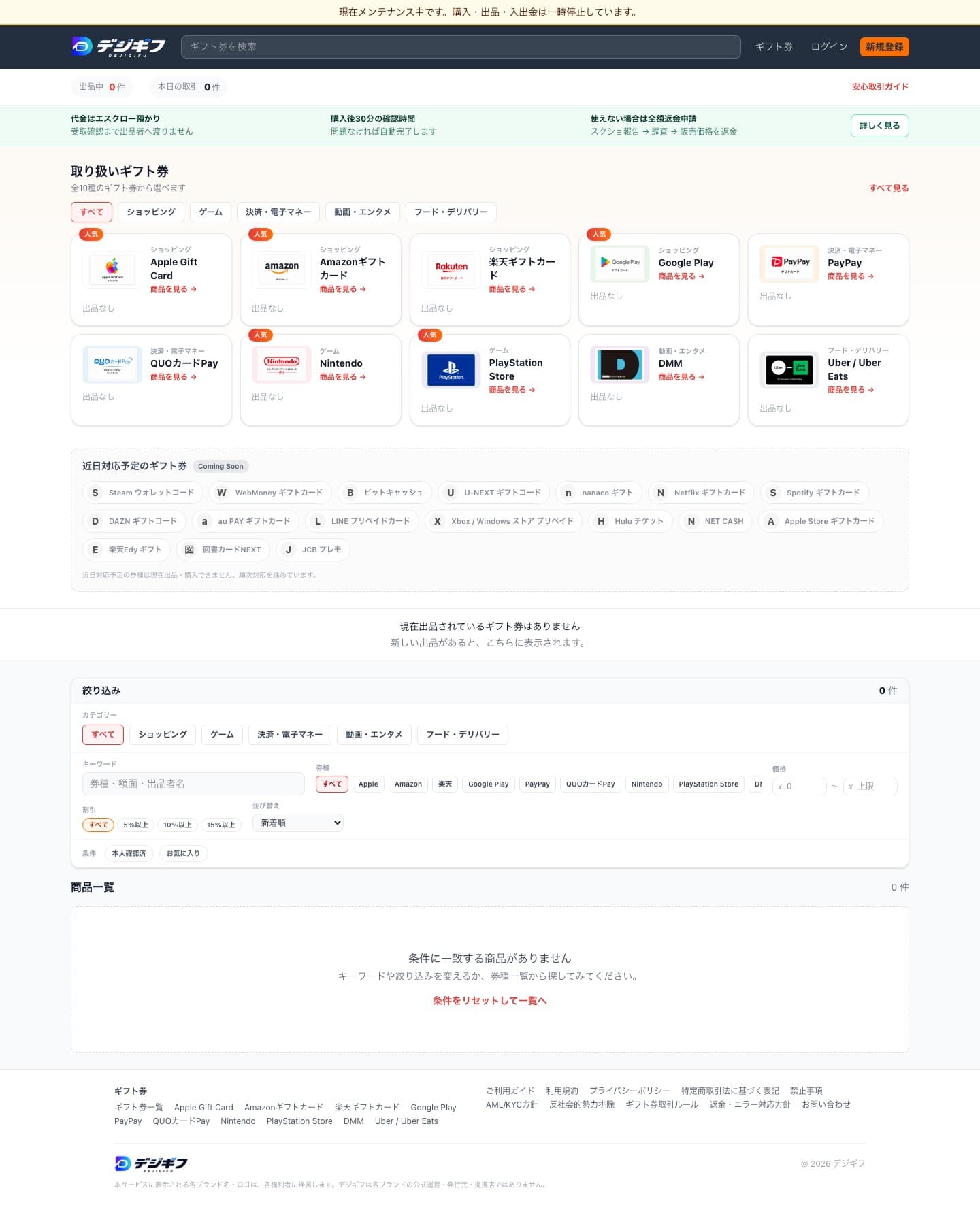Click the 新規登録 sign-up button

click(885, 47)
